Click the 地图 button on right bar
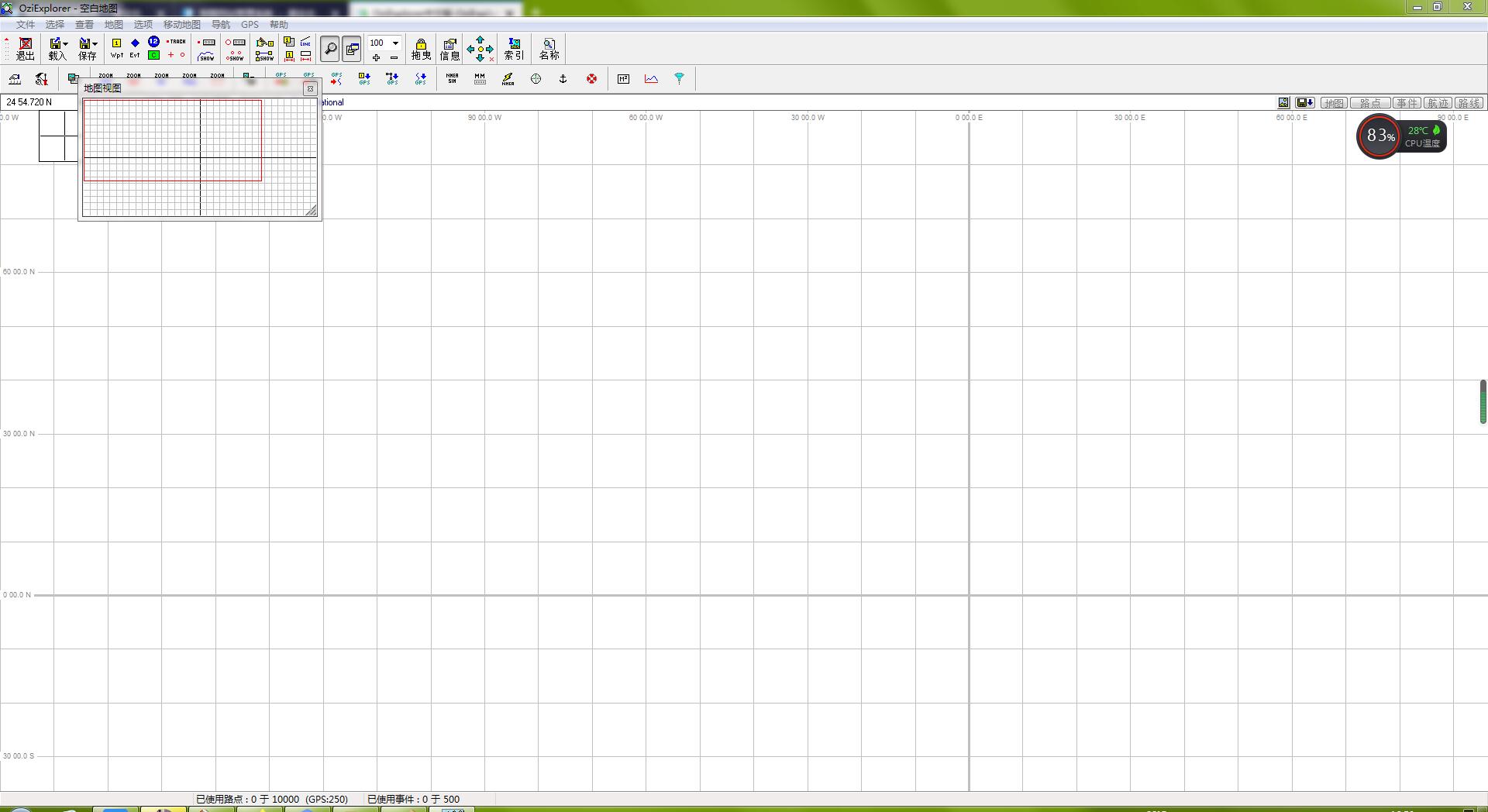This screenshot has width=1488, height=812. pyautogui.click(x=1334, y=103)
